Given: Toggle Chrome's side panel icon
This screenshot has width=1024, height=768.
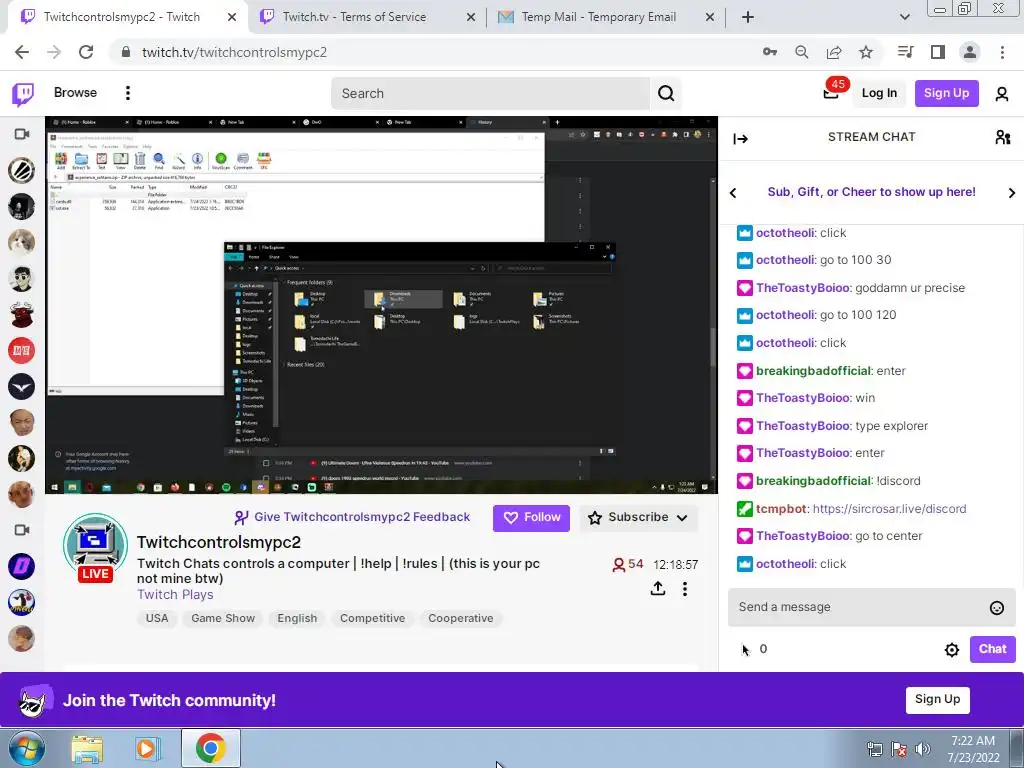Looking at the screenshot, I should 938,52.
